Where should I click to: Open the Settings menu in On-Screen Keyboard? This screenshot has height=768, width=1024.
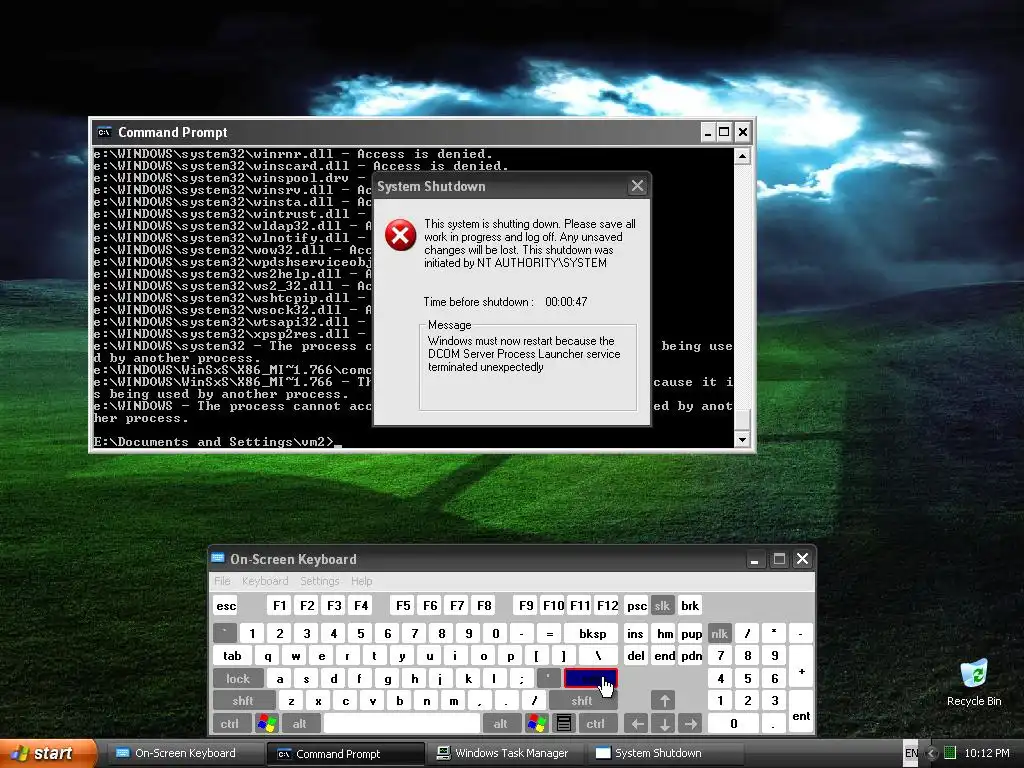[x=319, y=581]
